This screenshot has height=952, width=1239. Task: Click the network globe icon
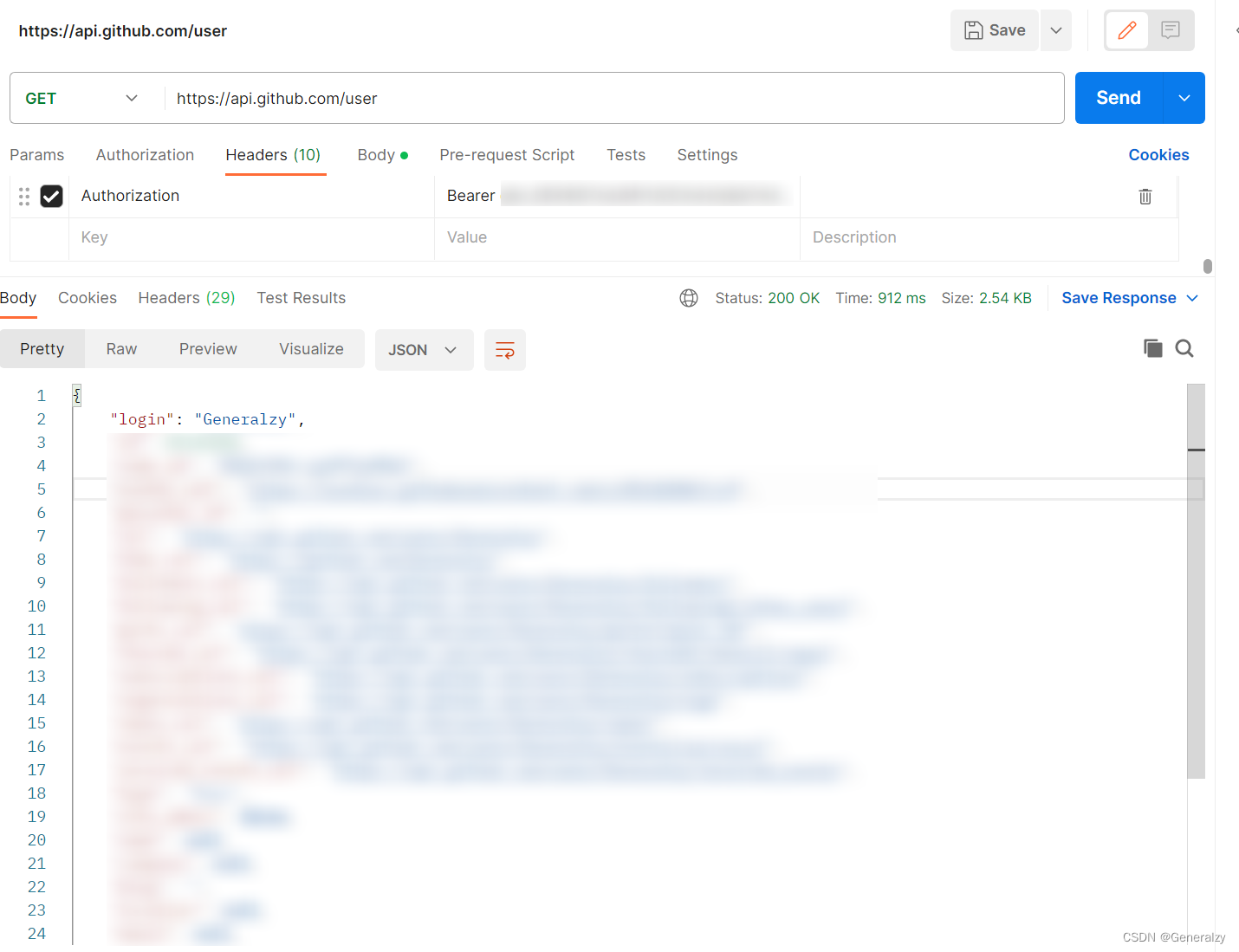coord(689,298)
